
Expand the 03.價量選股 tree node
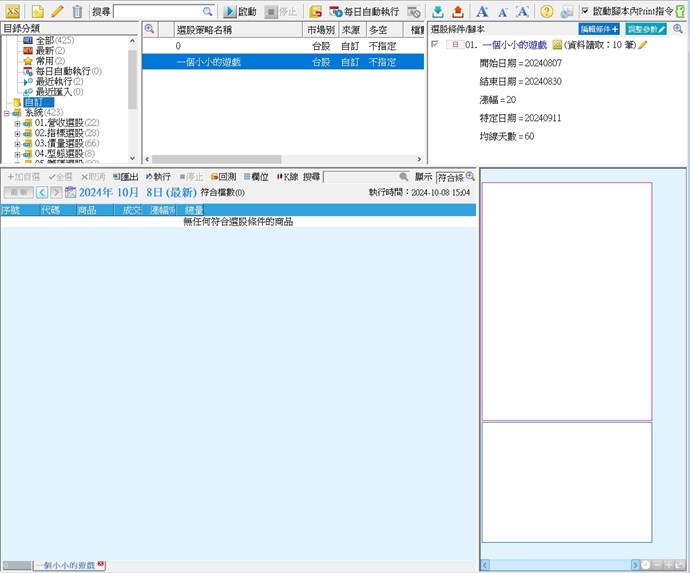[17, 144]
